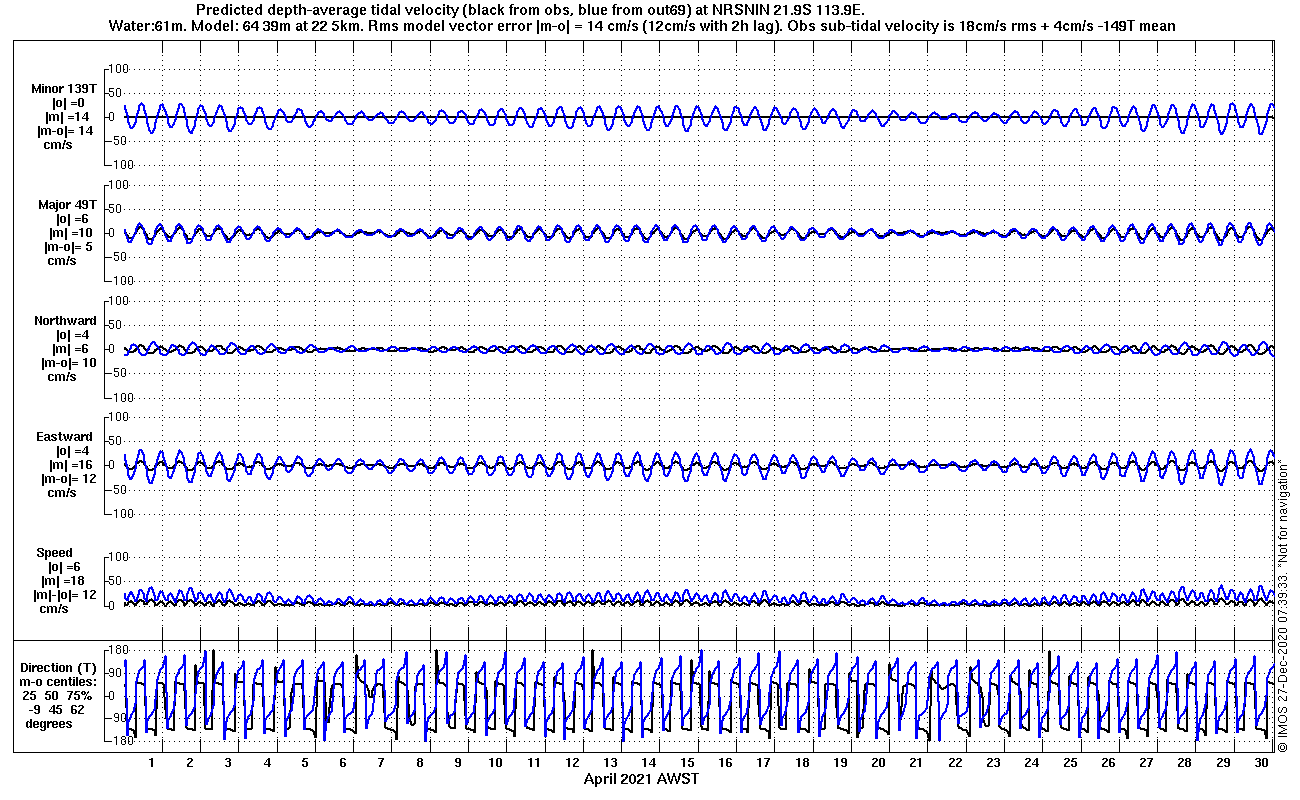Click the "Major 49T" panel label
Image resolution: width=1300 pixels, height=800 pixels.
pos(67,205)
